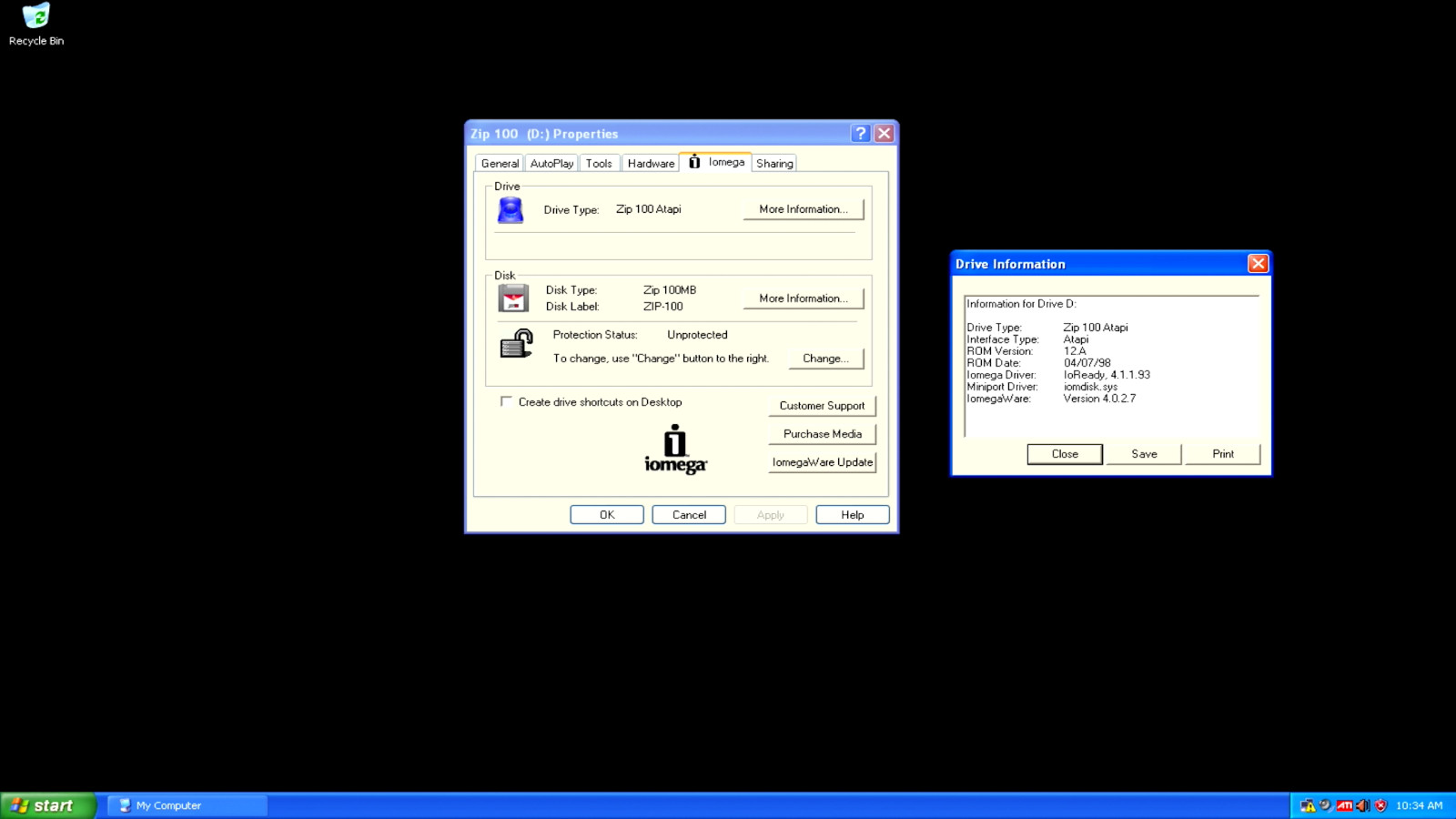Screen dimensions: 1456x819
Task: Confirm with OK in Properties dialog
Action: tap(607, 515)
